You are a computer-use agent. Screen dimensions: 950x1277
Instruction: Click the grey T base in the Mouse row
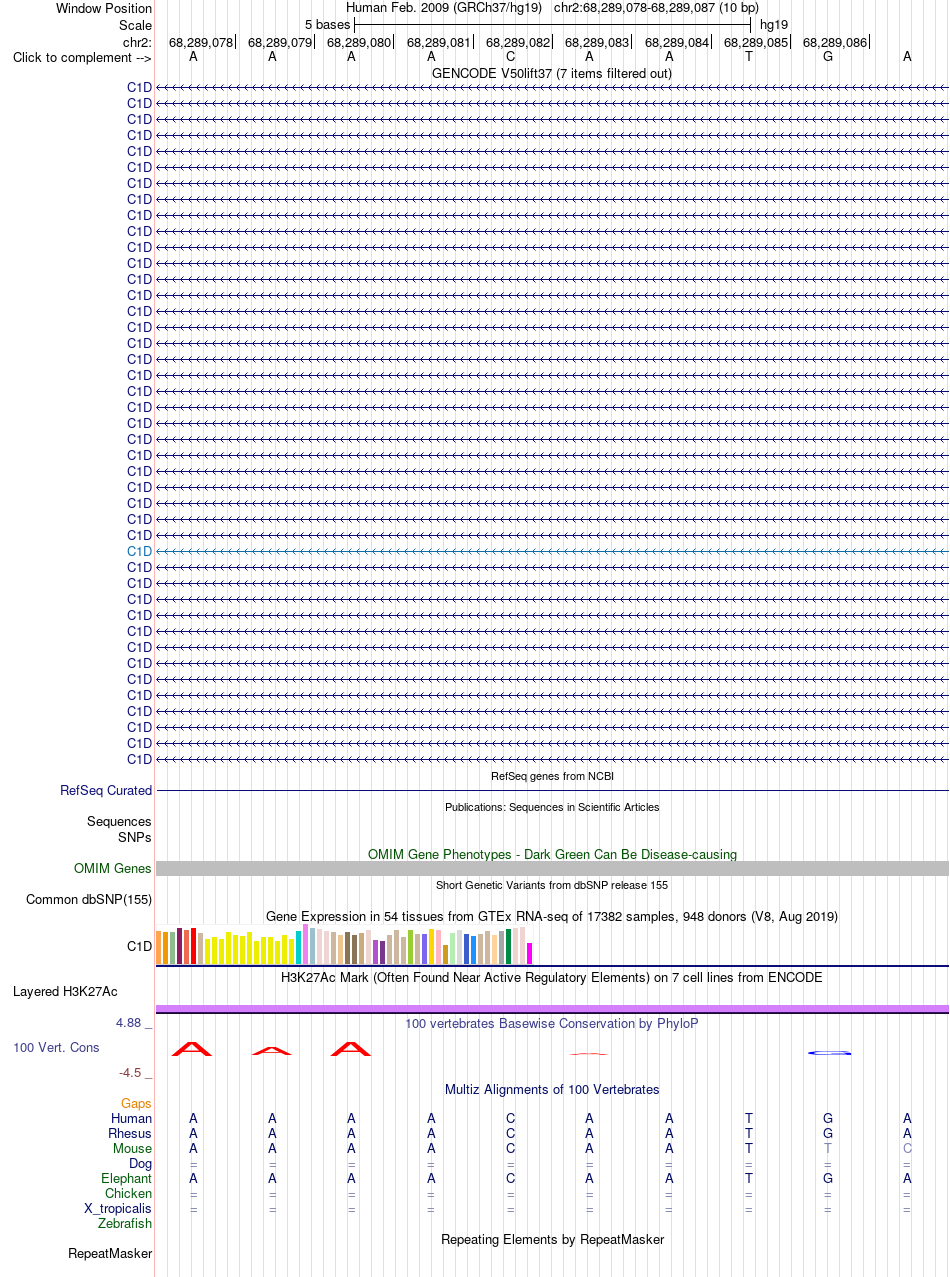(827, 1148)
